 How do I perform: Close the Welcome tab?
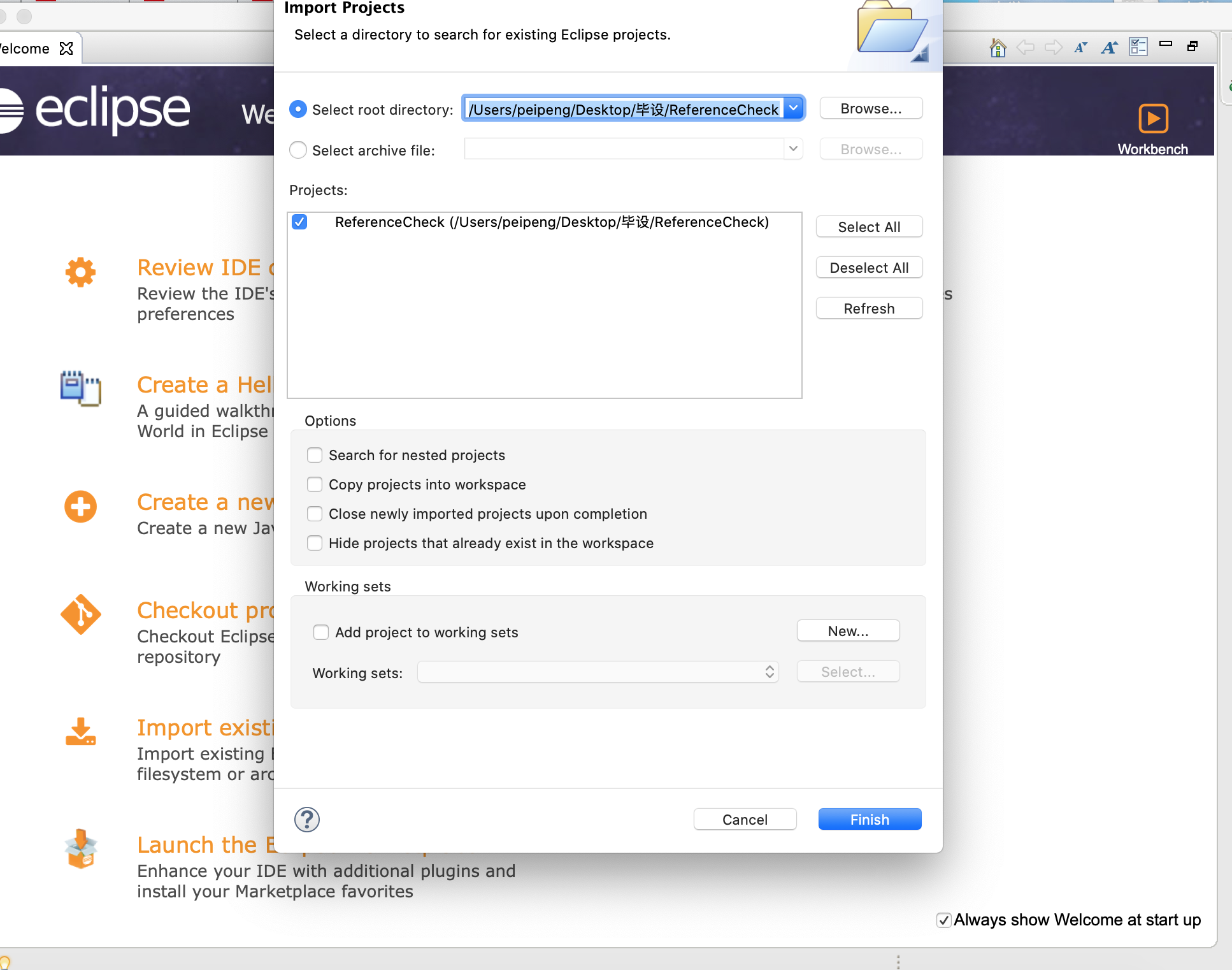pos(66,48)
